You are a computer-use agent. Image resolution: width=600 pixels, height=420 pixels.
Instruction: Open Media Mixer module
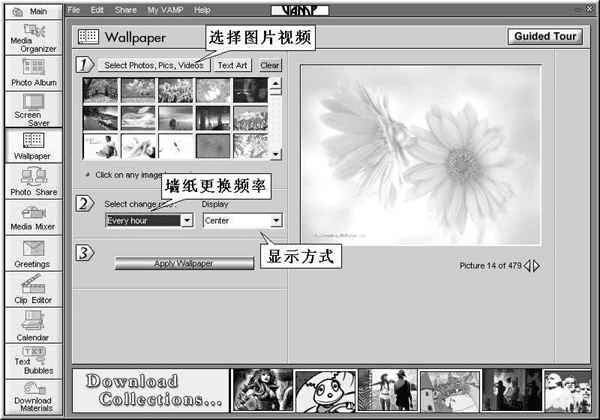[x=34, y=217]
